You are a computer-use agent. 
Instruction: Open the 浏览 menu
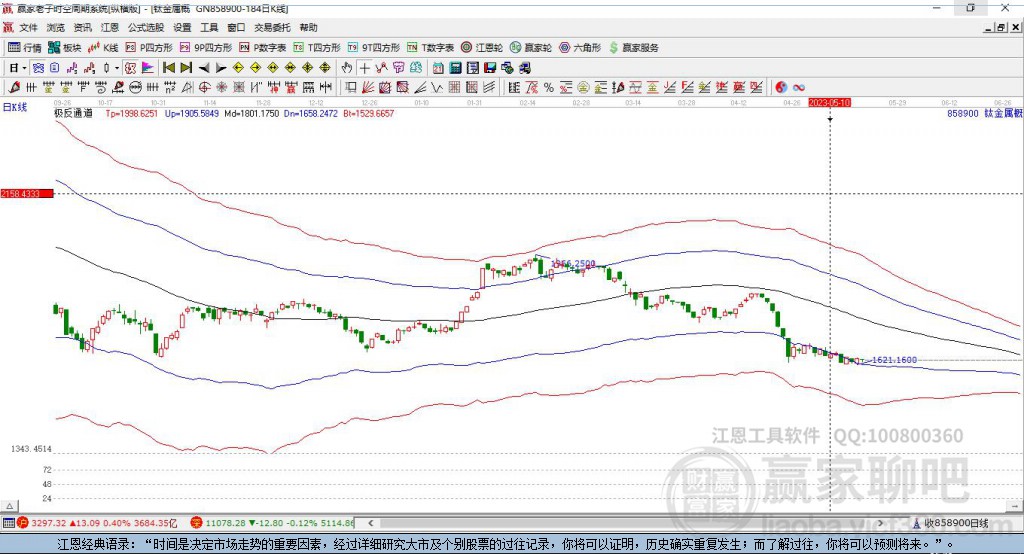coord(56,27)
